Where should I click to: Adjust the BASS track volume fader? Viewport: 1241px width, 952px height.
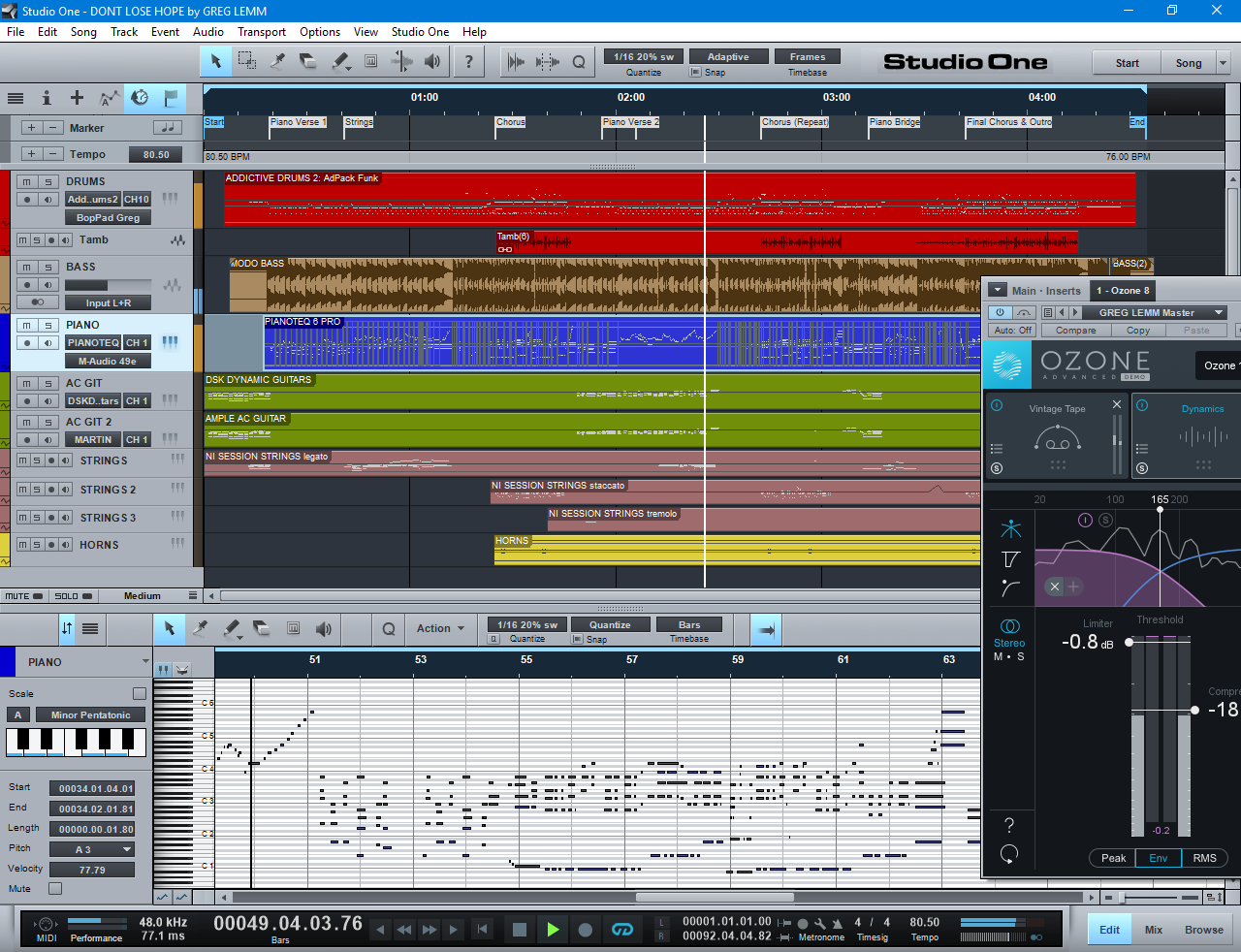tap(108, 285)
